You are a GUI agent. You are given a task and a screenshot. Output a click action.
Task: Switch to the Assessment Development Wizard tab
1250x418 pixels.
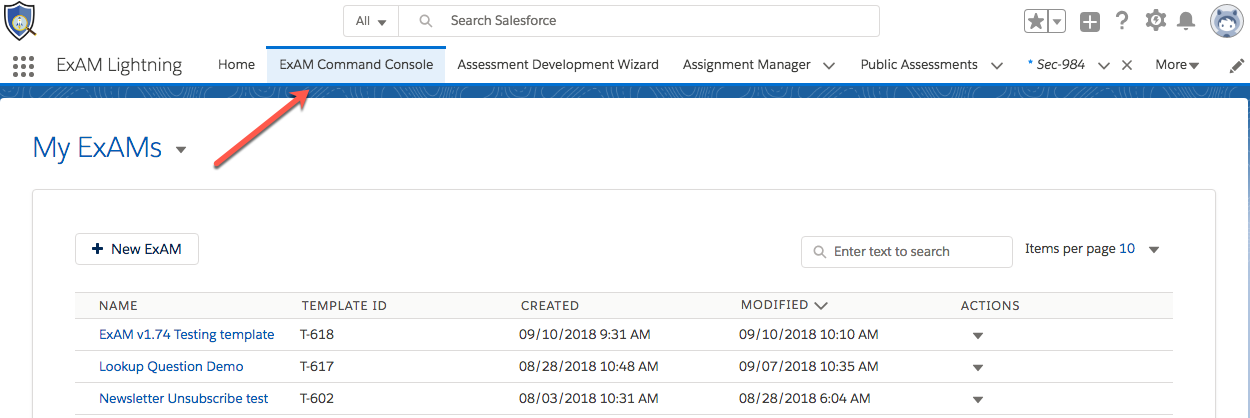(558, 65)
